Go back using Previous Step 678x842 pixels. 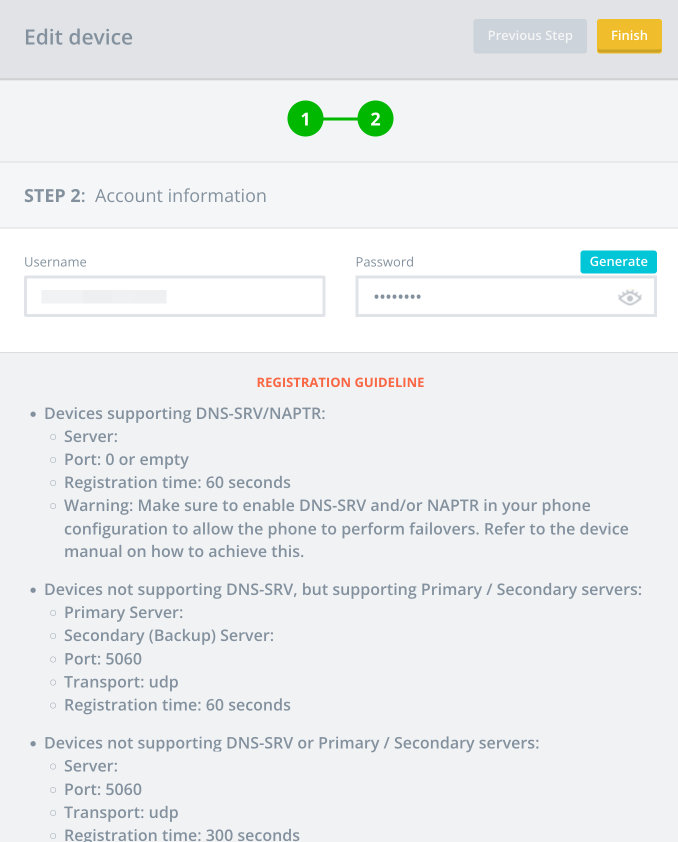pos(530,36)
